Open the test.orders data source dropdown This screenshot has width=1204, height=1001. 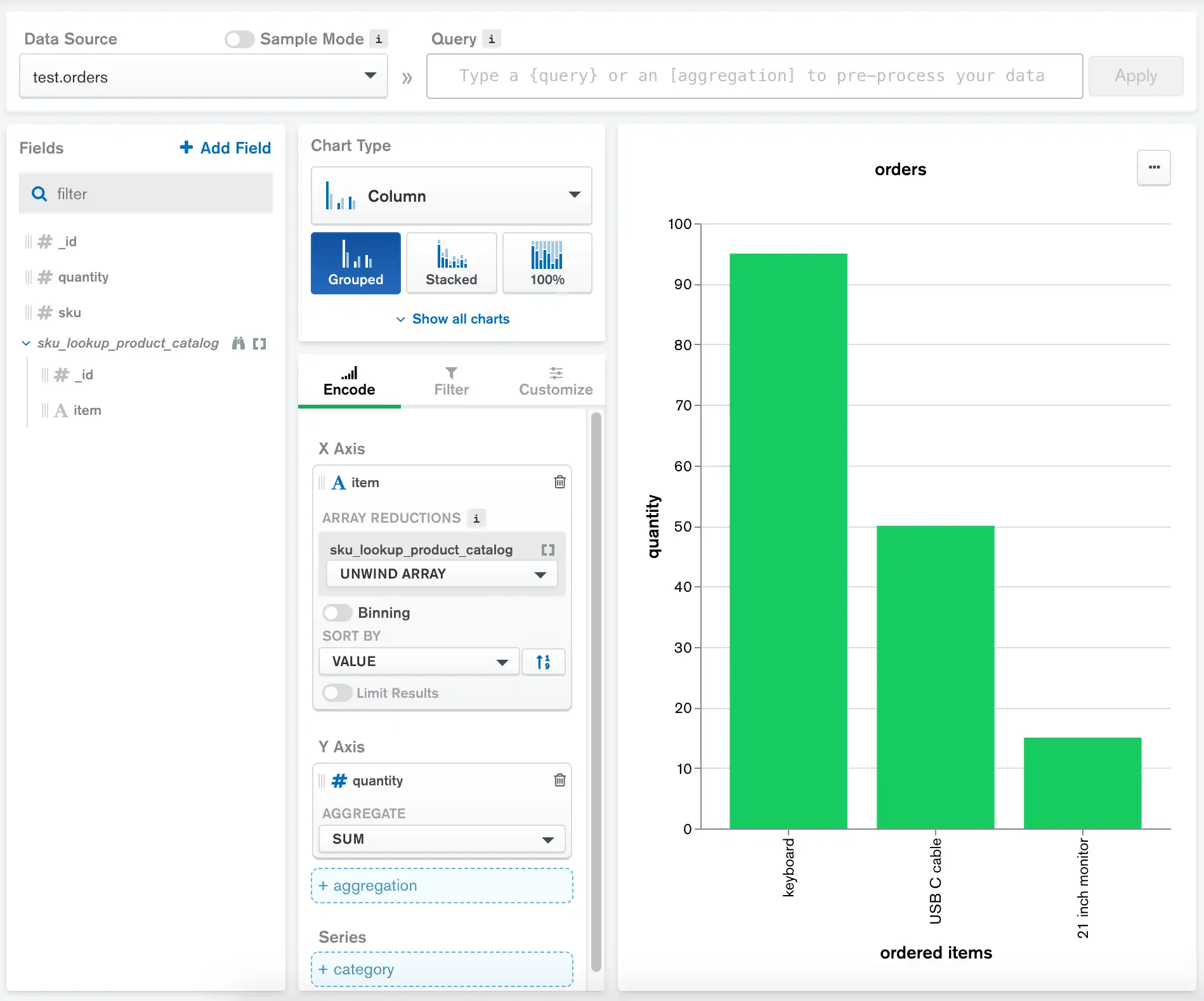point(203,76)
